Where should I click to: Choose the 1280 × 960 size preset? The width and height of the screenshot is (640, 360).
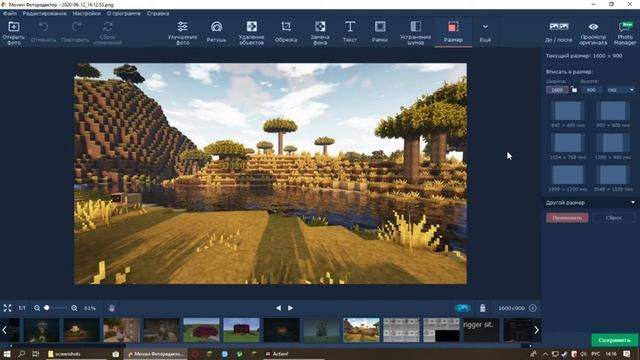(x=613, y=147)
